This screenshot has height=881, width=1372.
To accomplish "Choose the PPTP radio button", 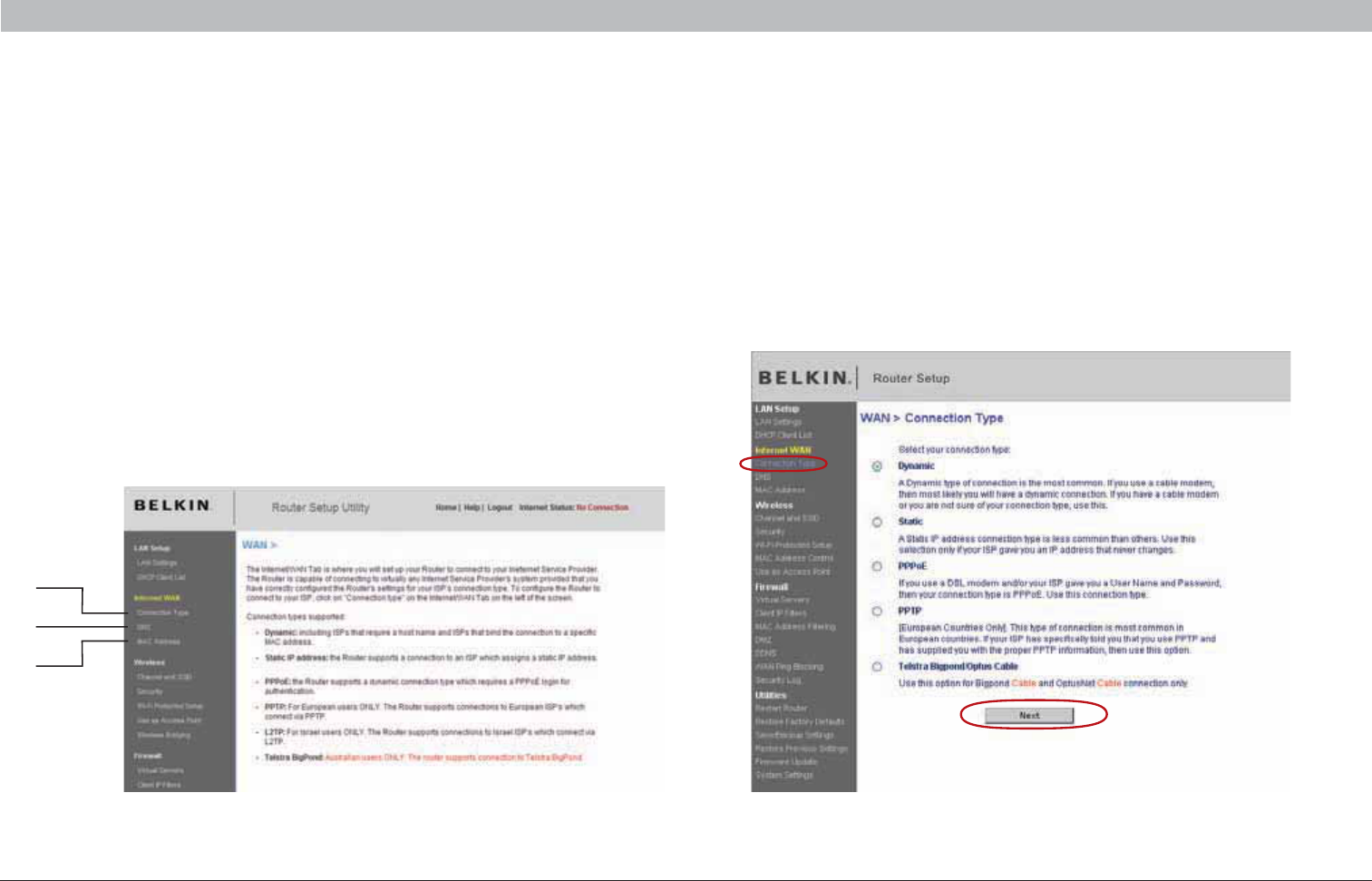I will 877,612.
